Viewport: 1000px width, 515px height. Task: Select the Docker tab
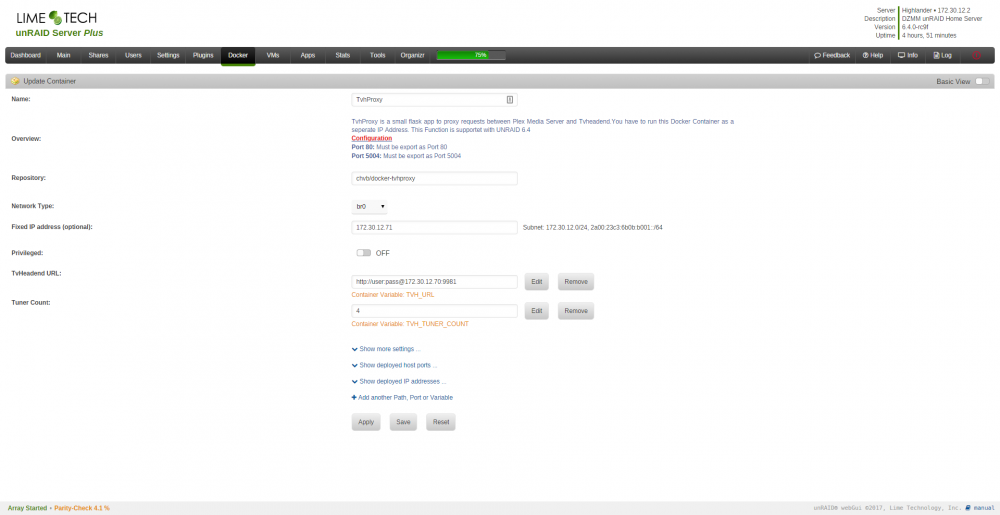pyautogui.click(x=238, y=55)
